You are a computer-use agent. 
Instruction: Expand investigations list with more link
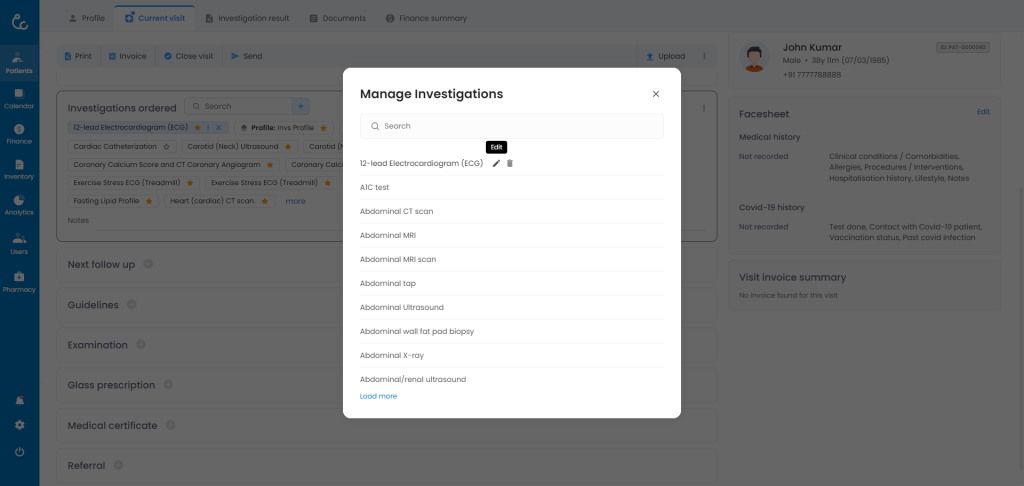295,201
